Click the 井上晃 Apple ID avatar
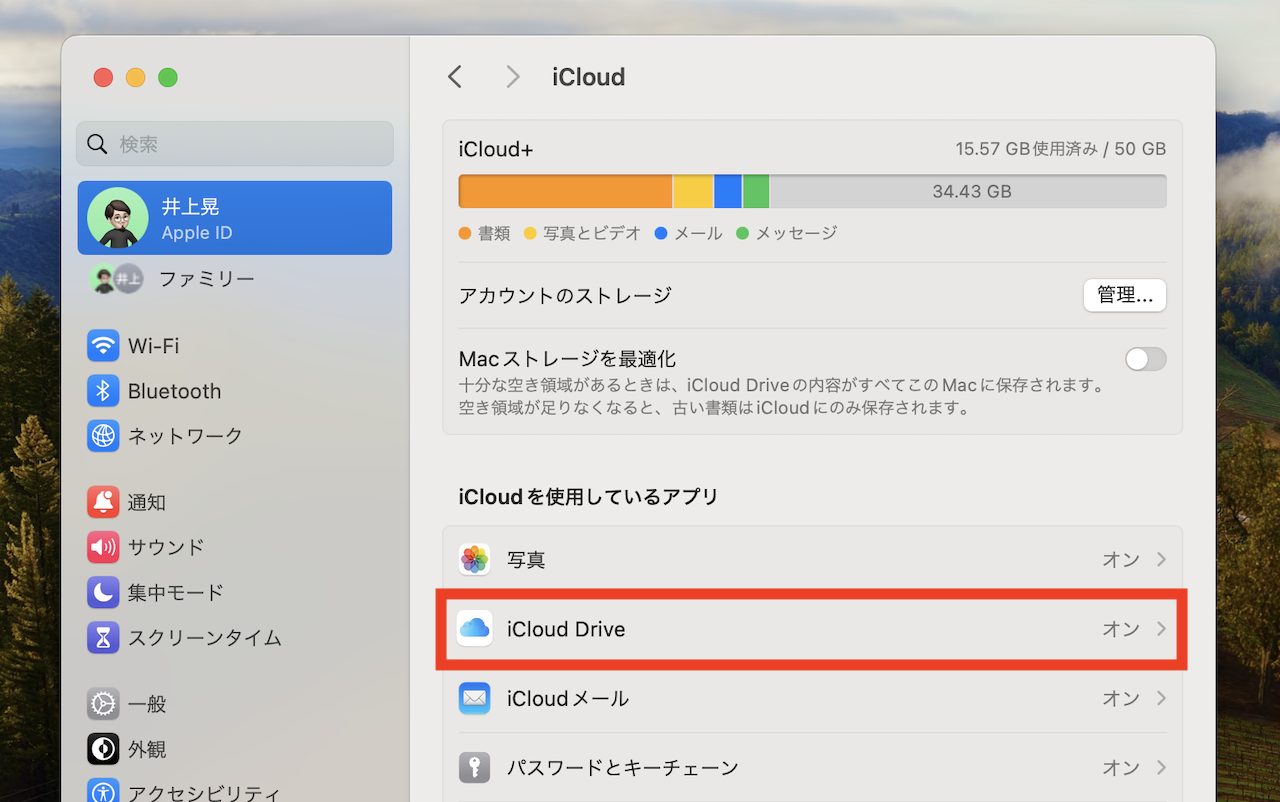This screenshot has width=1280, height=802. [118, 218]
